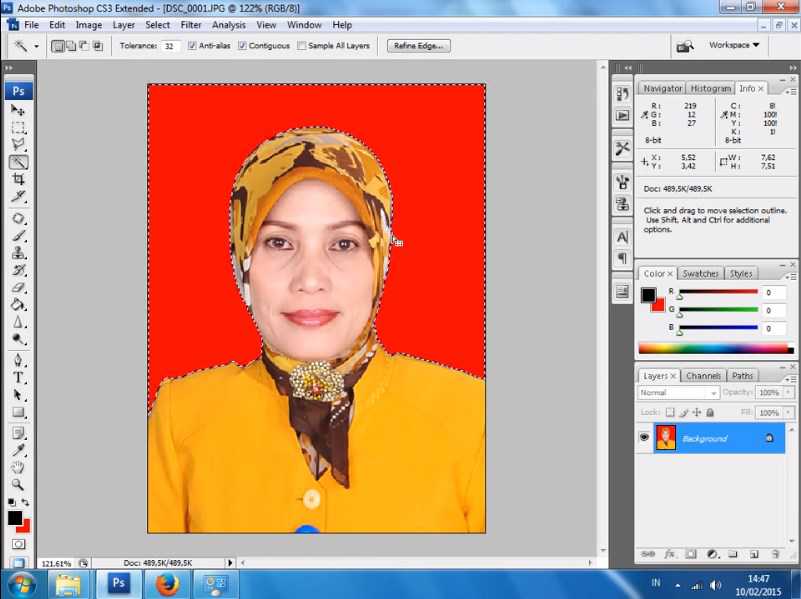Select the Dodge tool
This screenshot has width=801, height=599.
coord(18,340)
